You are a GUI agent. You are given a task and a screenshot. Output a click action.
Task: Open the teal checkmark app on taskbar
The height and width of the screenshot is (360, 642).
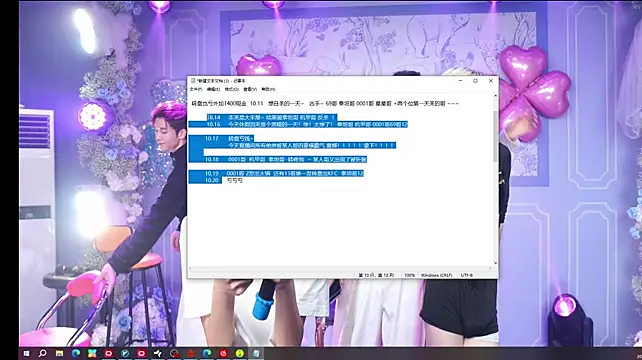[x=125, y=353]
